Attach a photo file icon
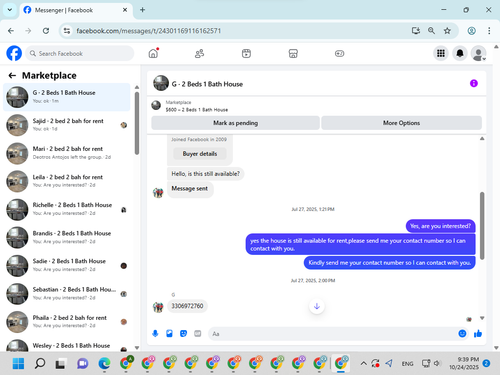Screen dimensions: 500x375 (169, 333)
